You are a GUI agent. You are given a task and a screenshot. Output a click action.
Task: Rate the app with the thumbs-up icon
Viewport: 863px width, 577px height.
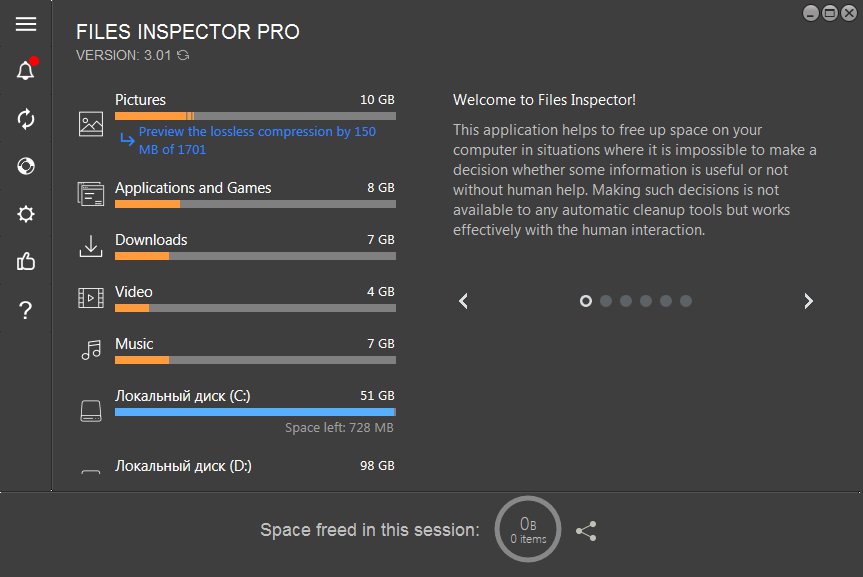25,262
